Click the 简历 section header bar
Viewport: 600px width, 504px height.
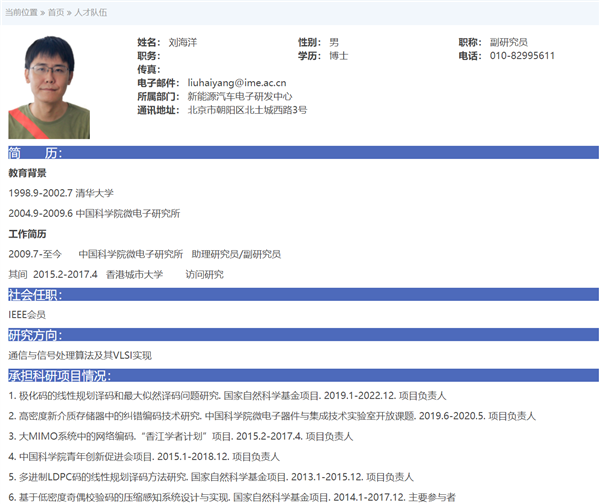pos(303,153)
